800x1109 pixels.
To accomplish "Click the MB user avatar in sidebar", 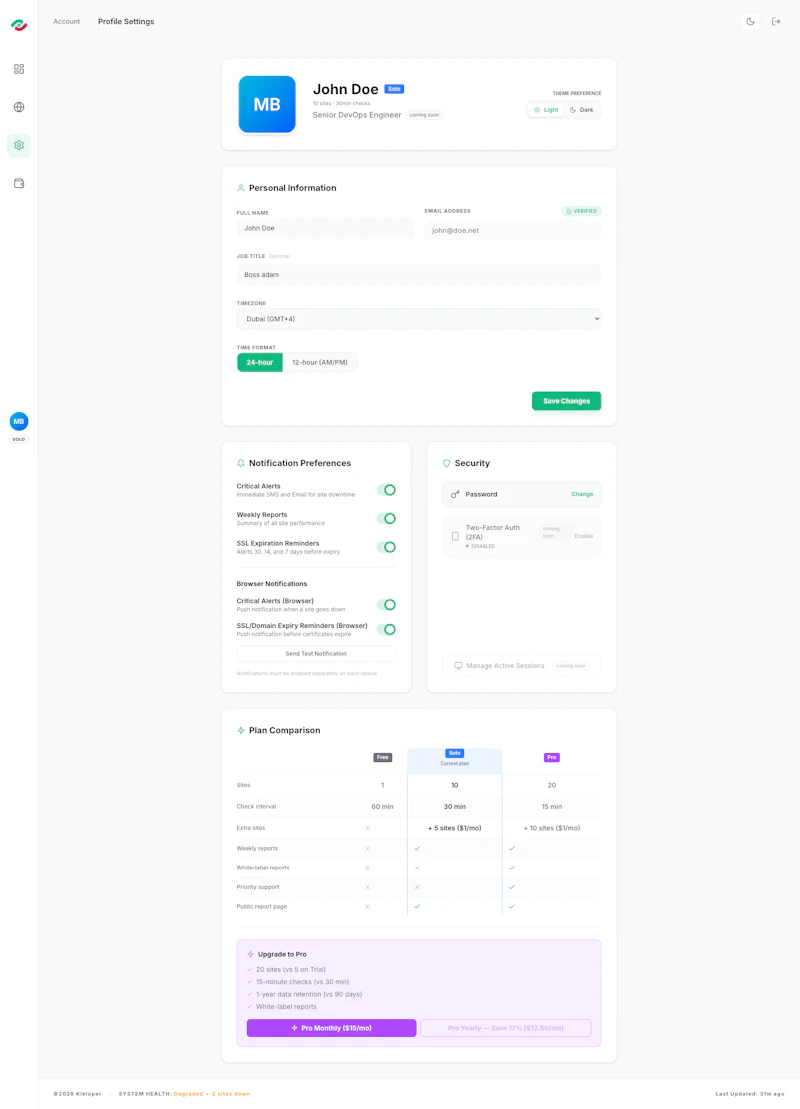I will click(x=19, y=422).
